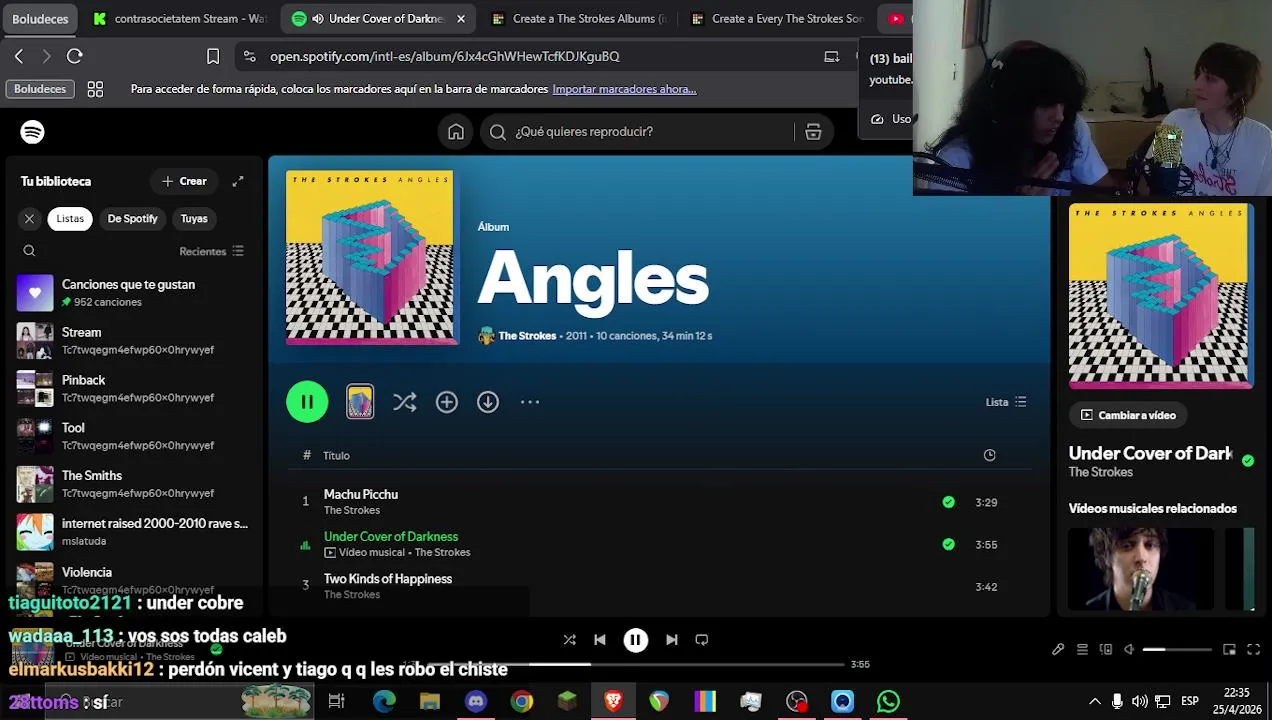The width and height of the screenshot is (1272, 720).
Task: Open the Violencia playlist
Action: pos(134,580)
